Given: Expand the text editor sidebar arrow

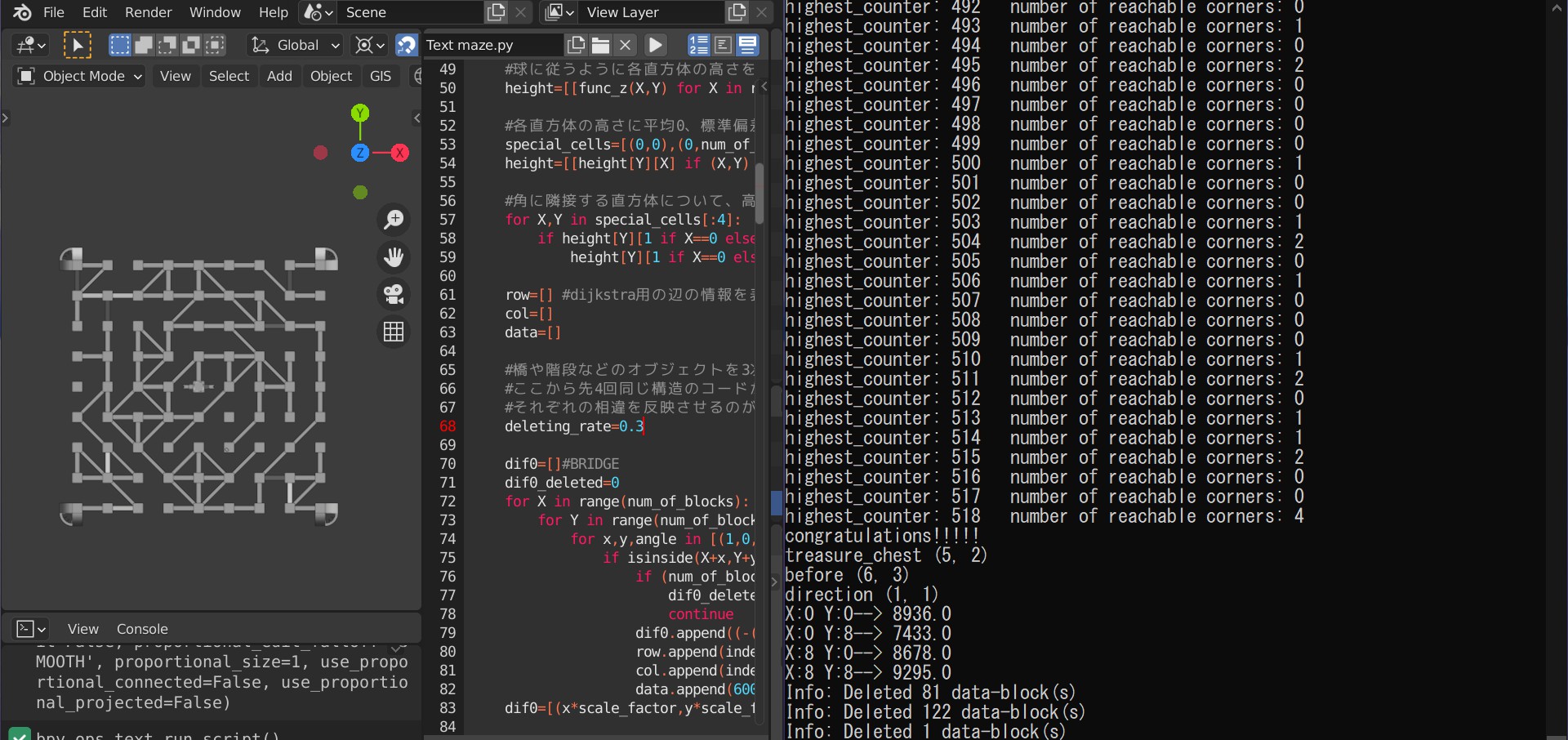Looking at the screenshot, I should click(764, 86).
